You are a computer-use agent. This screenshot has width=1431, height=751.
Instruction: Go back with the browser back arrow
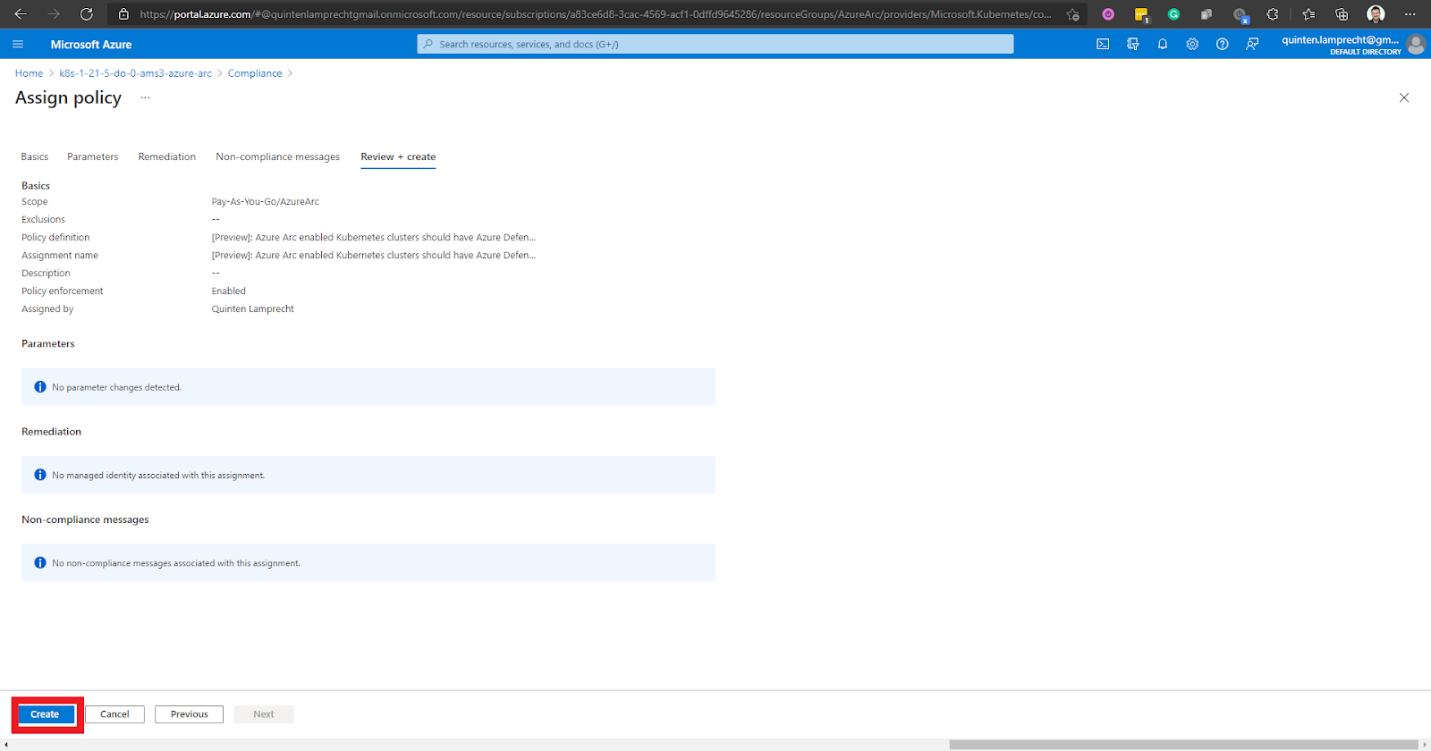coord(20,14)
